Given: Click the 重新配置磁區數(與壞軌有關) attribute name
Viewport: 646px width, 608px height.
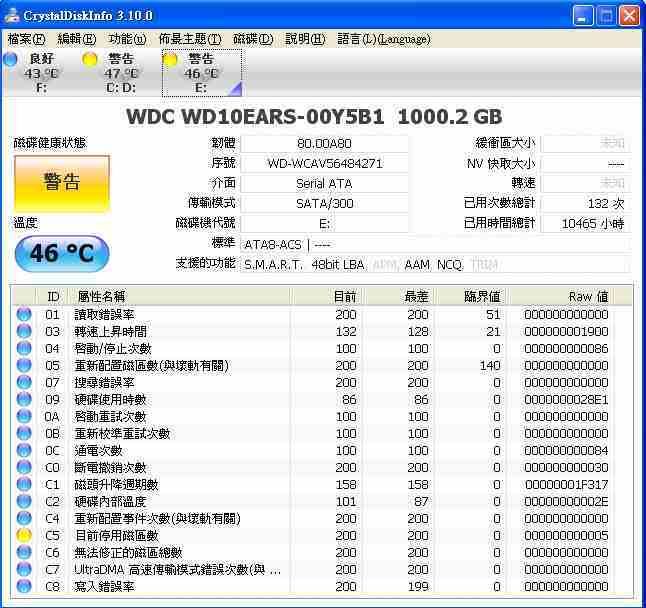Looking at the screenshot, I should pos(152,366).
